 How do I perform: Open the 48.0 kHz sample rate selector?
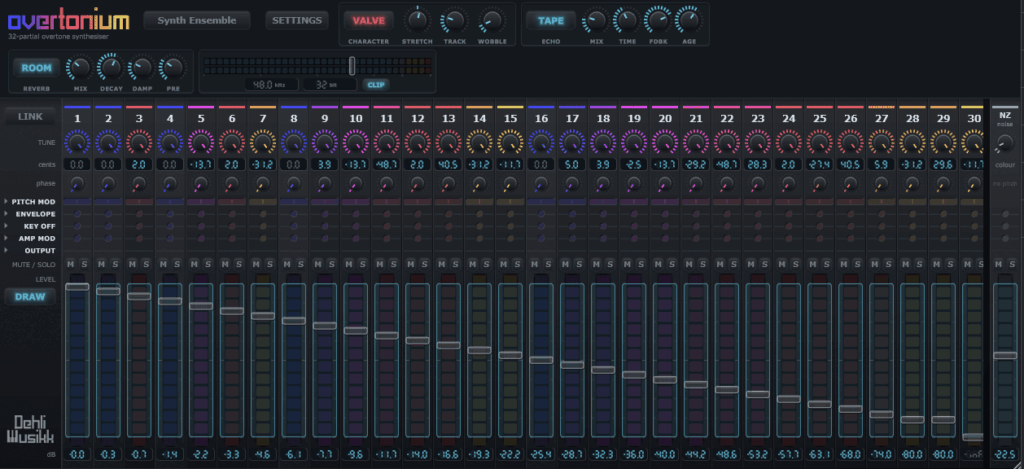(x=271, y=84)
